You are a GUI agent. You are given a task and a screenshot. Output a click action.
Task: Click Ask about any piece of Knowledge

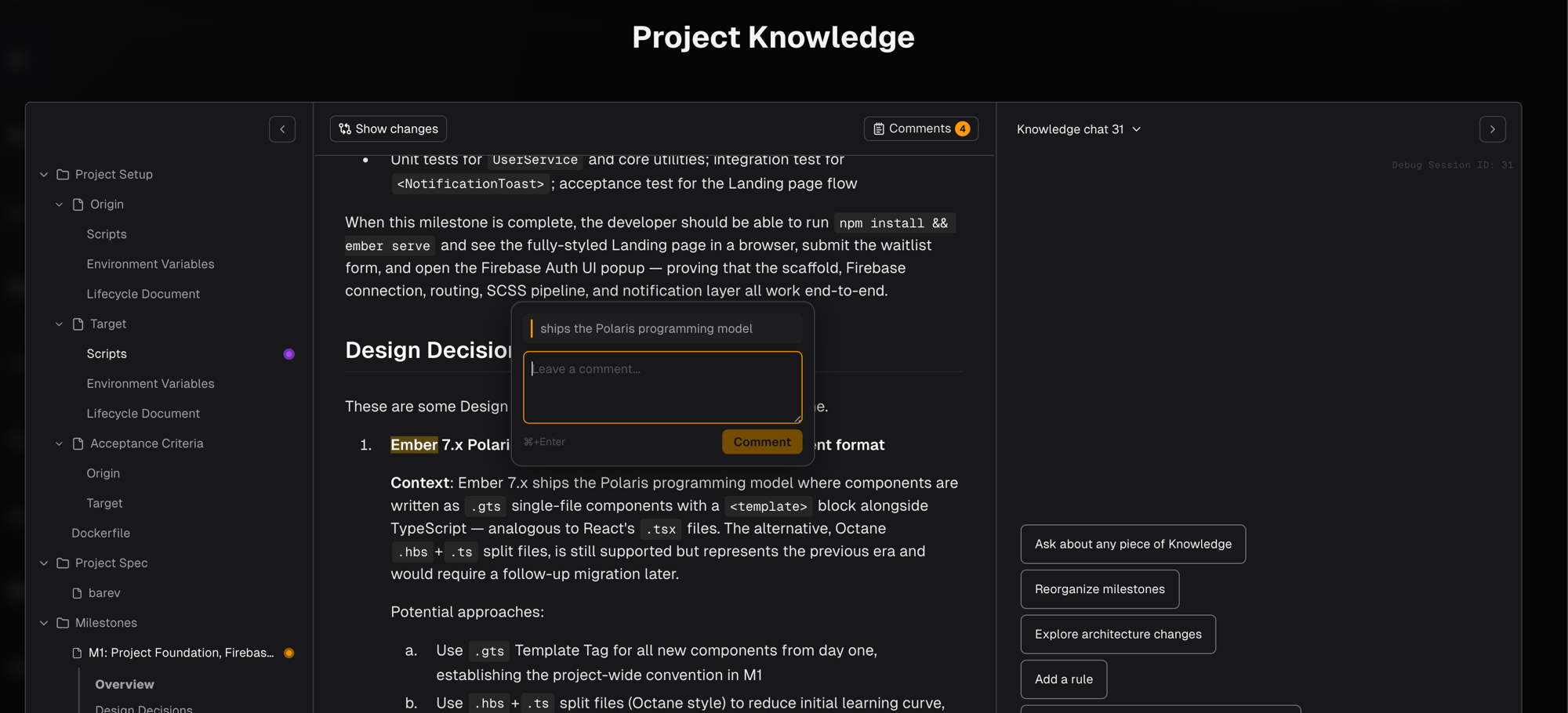coord(1133,544)
